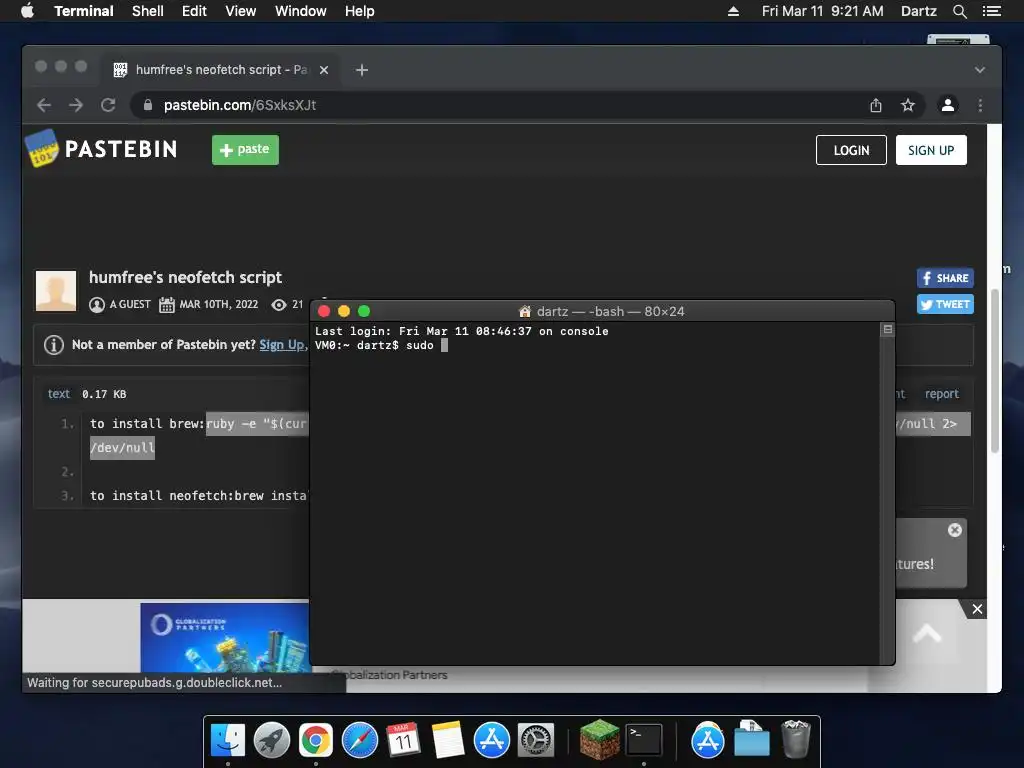Screen dimensions: 1024x768
Task: Create a new paste
Action: pyautogui.click(x=245, y=150)
